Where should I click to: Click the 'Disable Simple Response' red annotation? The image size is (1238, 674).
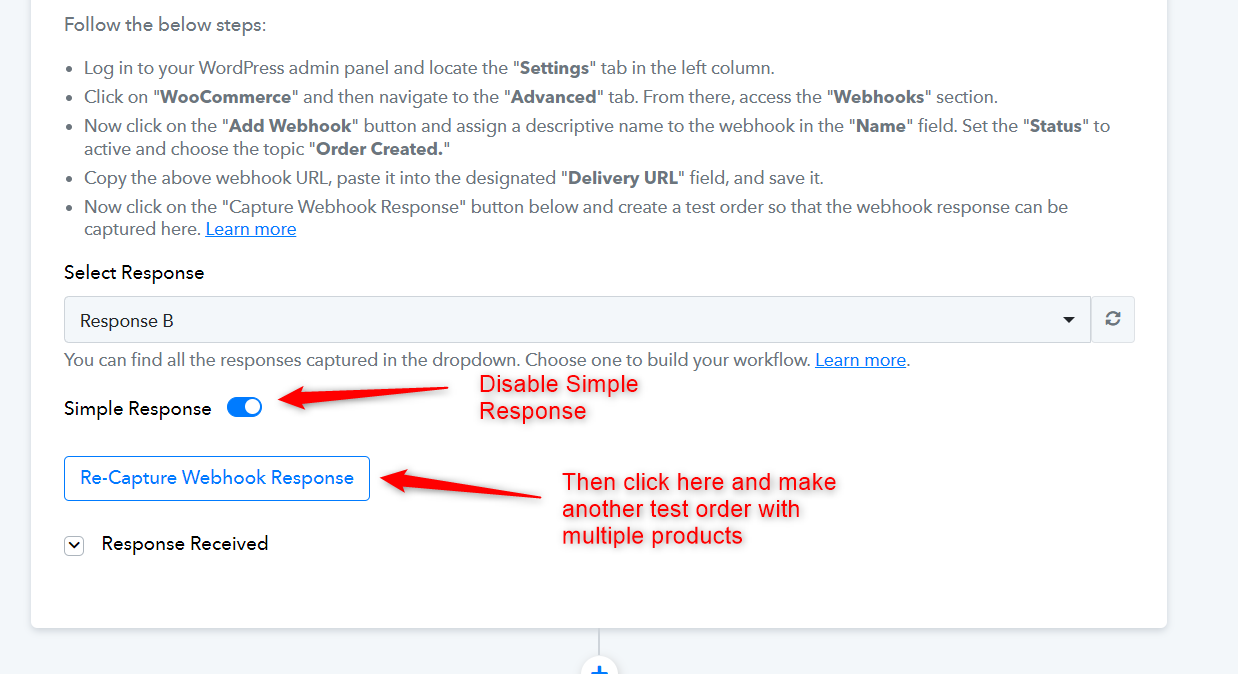(x=559, y=397)
